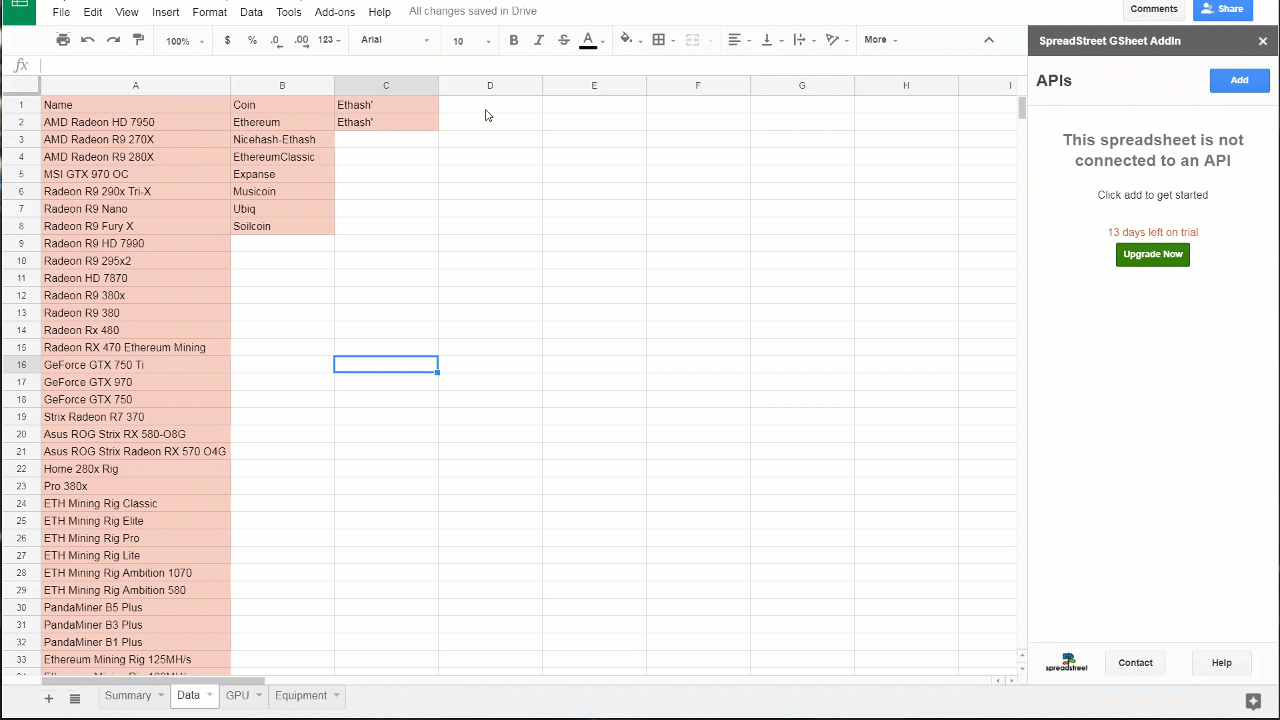Collapse the menus with the up chevron
The image size is (1280, 720).
[x=989, y=40]
